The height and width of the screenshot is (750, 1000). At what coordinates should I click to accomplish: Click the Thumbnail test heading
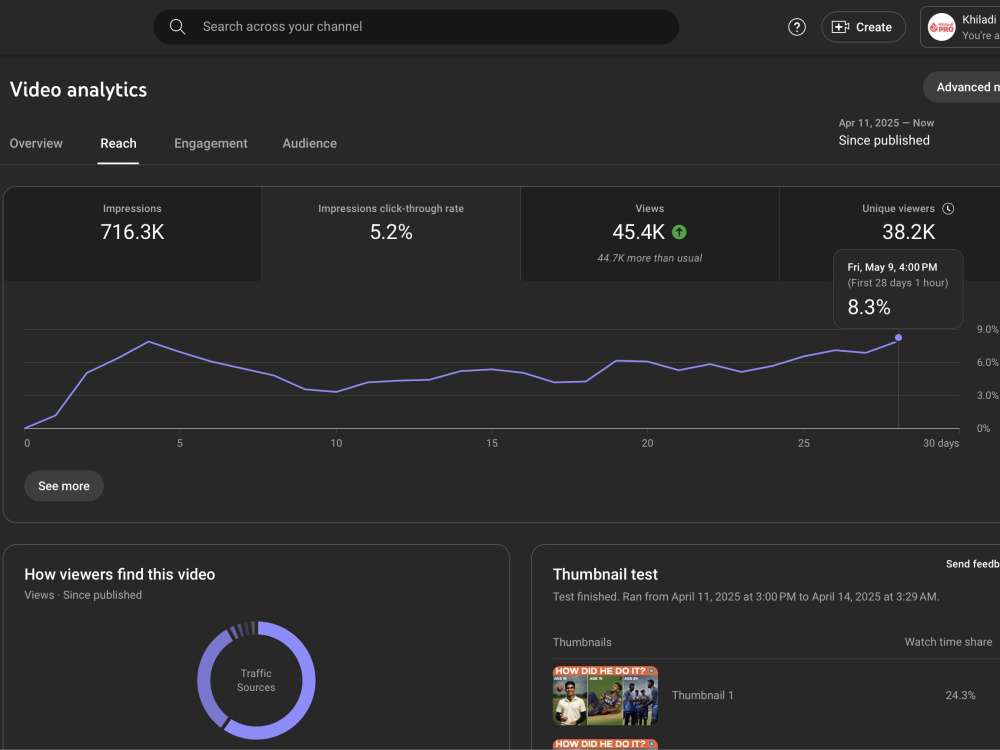605,574
